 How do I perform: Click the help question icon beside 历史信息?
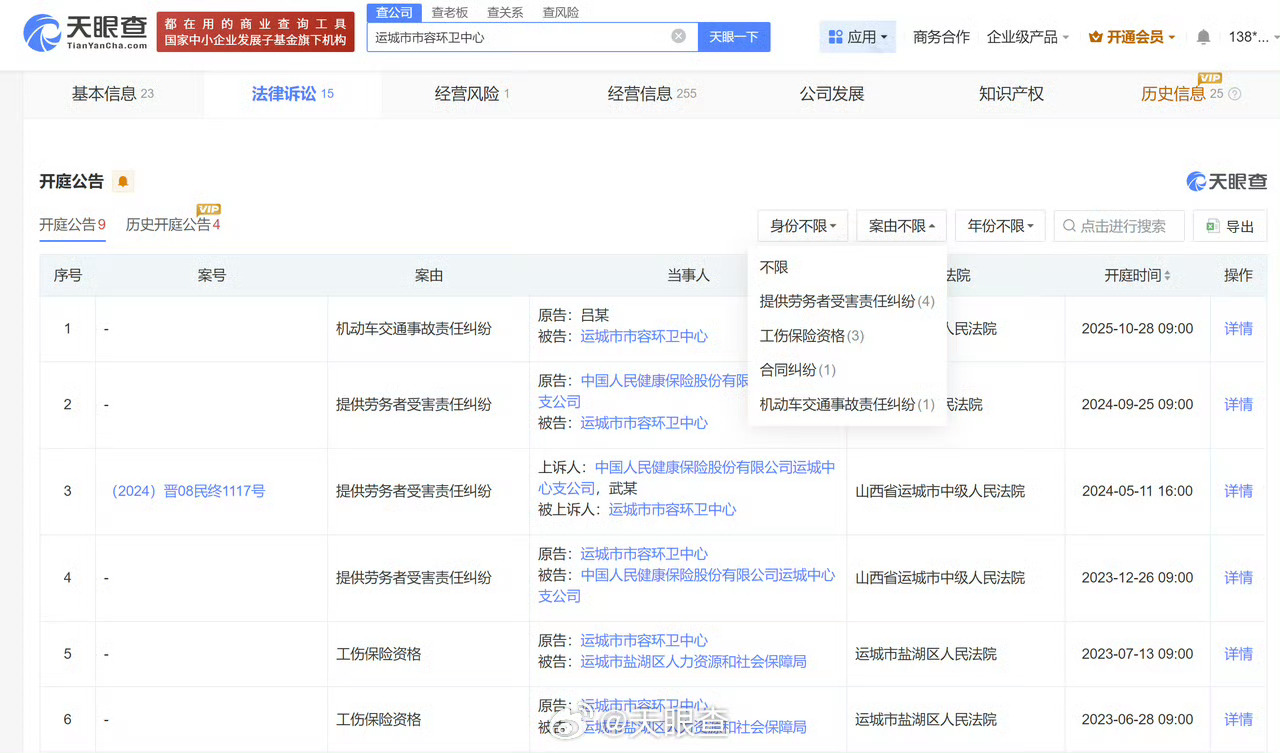(x=1234, y=94)
